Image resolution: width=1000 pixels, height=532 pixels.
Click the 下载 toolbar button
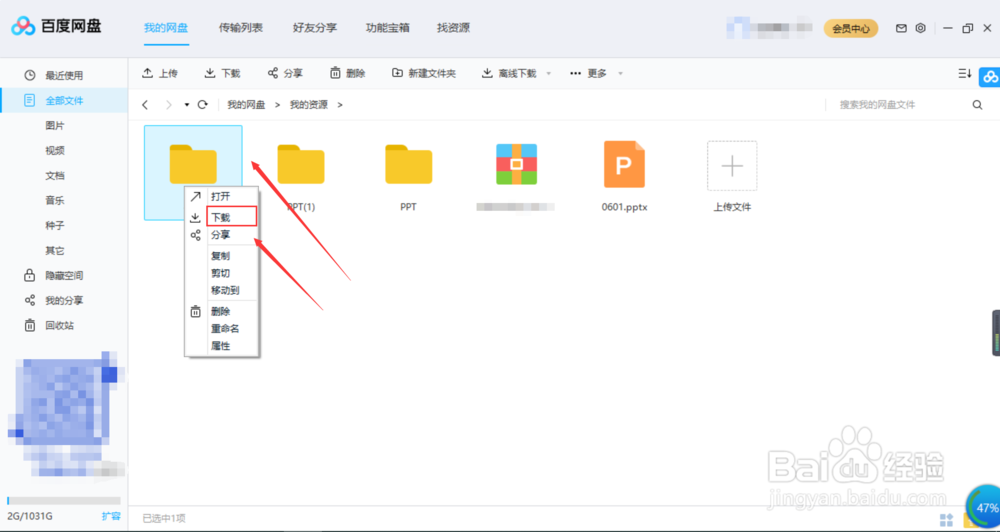coord(223,73)
